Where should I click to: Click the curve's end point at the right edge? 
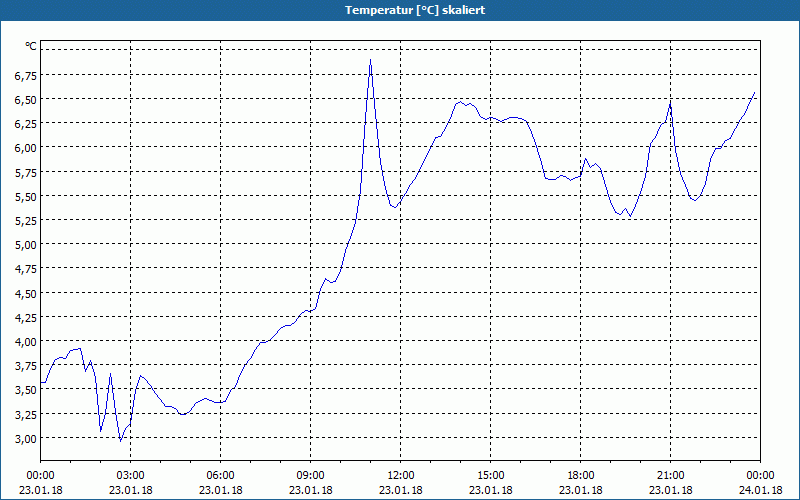tap(755, 92)
